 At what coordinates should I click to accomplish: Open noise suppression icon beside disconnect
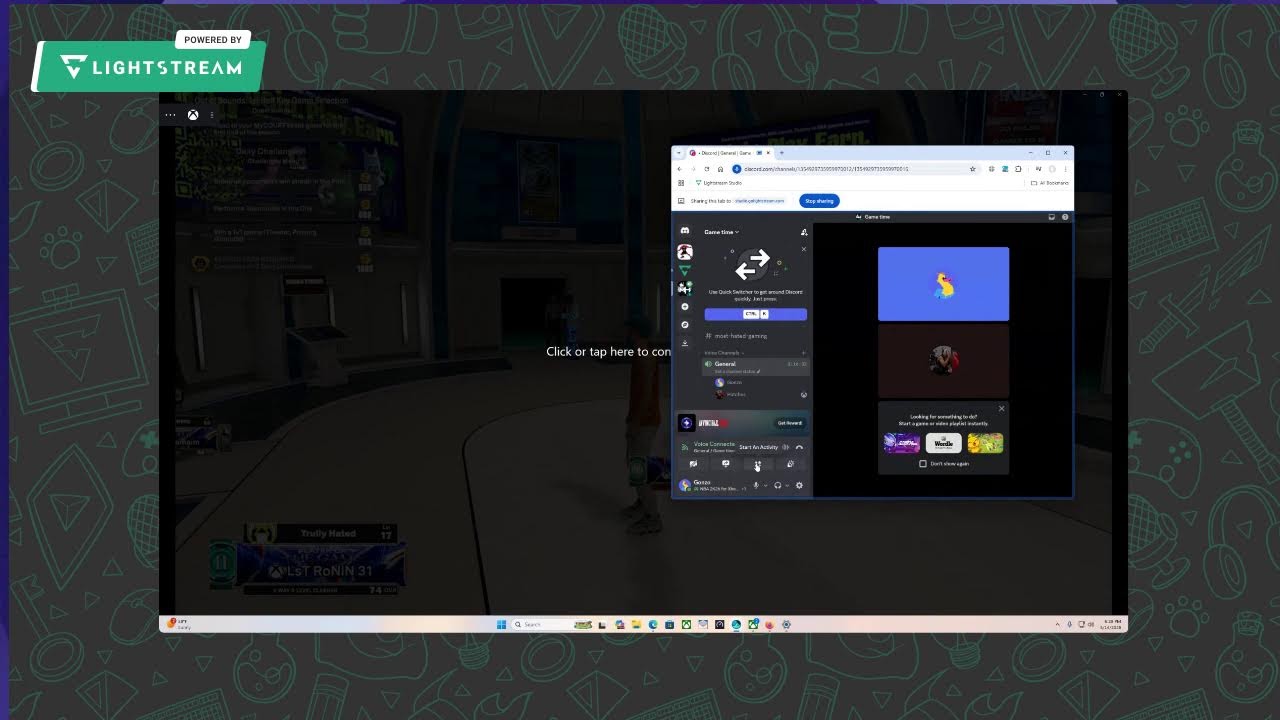pyautogui.click(x=786, y=447)
